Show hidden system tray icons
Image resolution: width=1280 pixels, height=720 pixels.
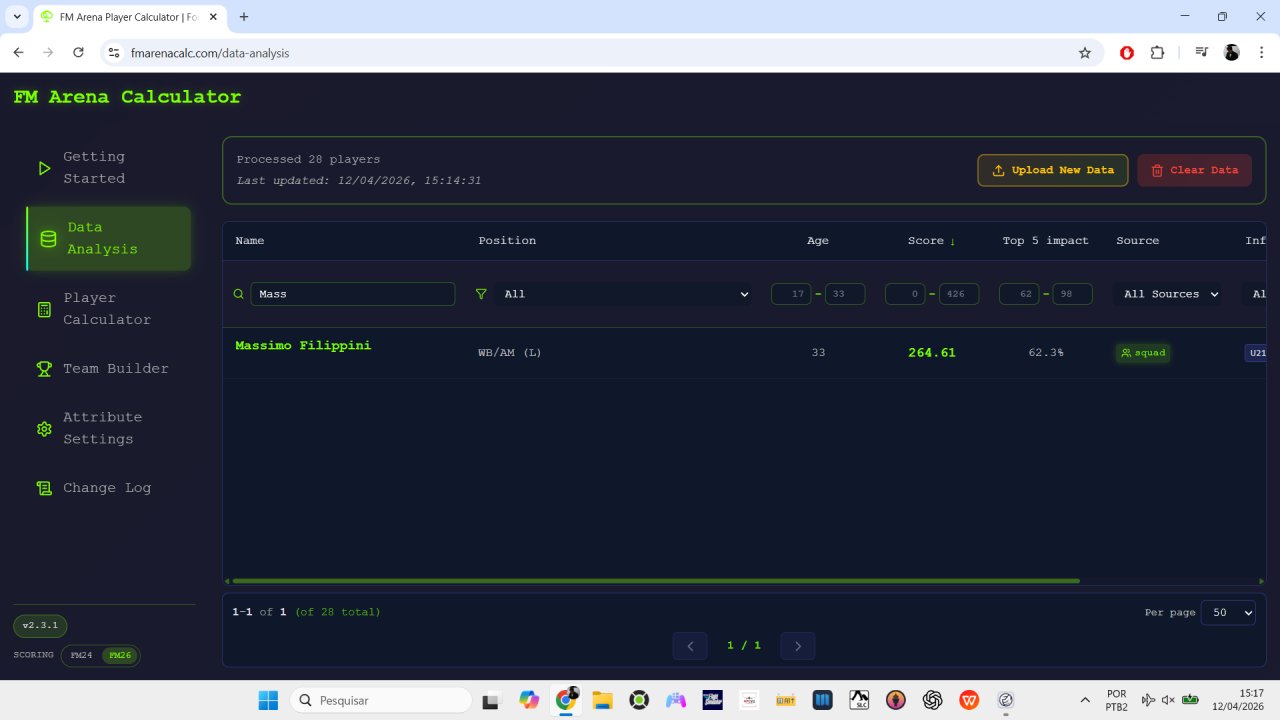tap(1086, 700)
